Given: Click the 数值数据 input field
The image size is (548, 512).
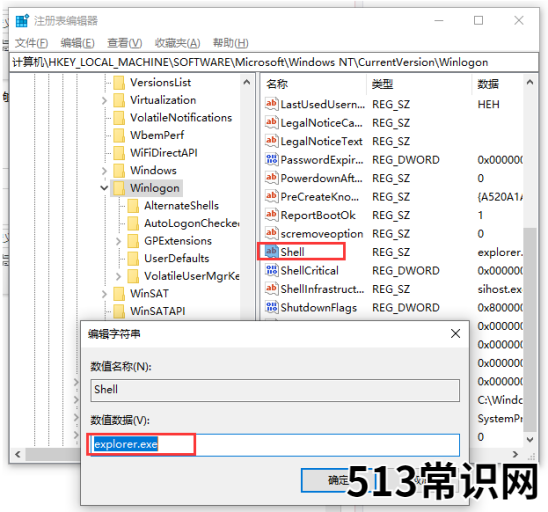Looking at the screenshot, I should pos(275,445).
